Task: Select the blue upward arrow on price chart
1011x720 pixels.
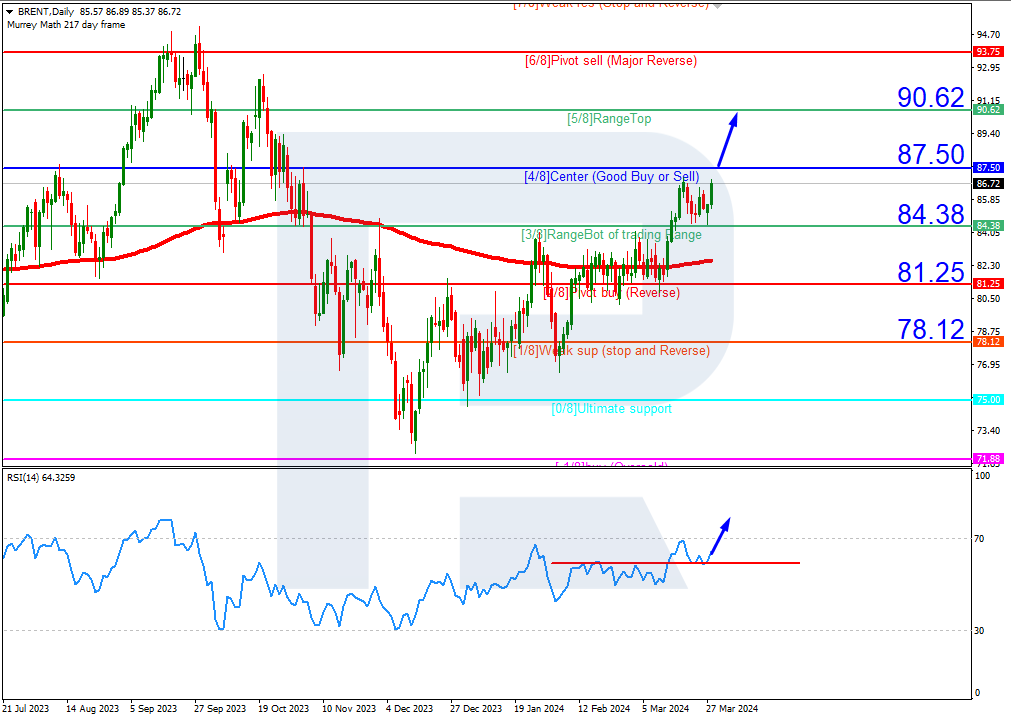Action: coord(728,140)
